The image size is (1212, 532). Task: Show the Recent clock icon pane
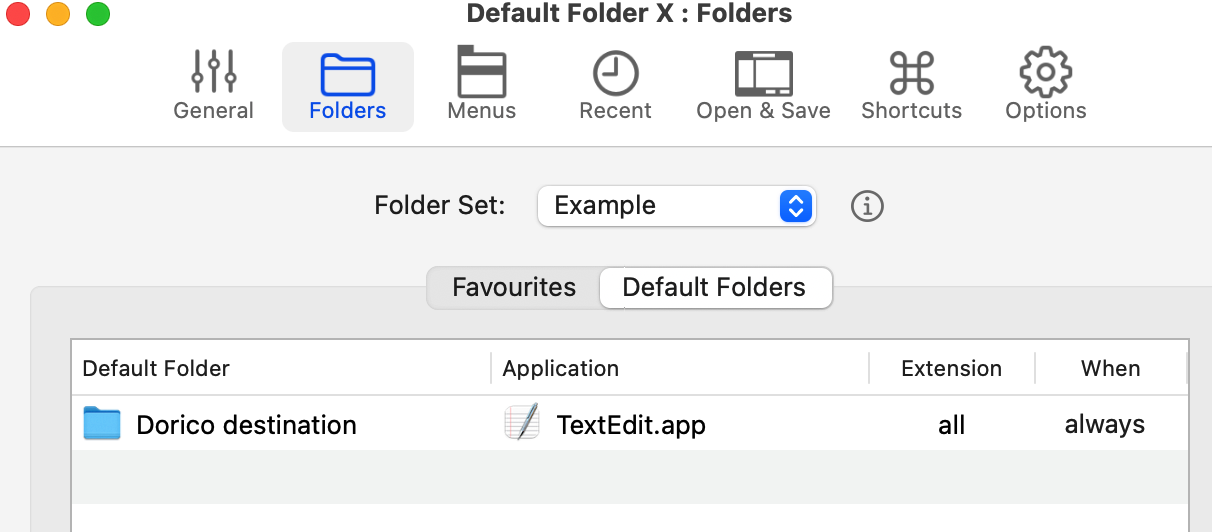pyautogui.click(x=615, y=86)
